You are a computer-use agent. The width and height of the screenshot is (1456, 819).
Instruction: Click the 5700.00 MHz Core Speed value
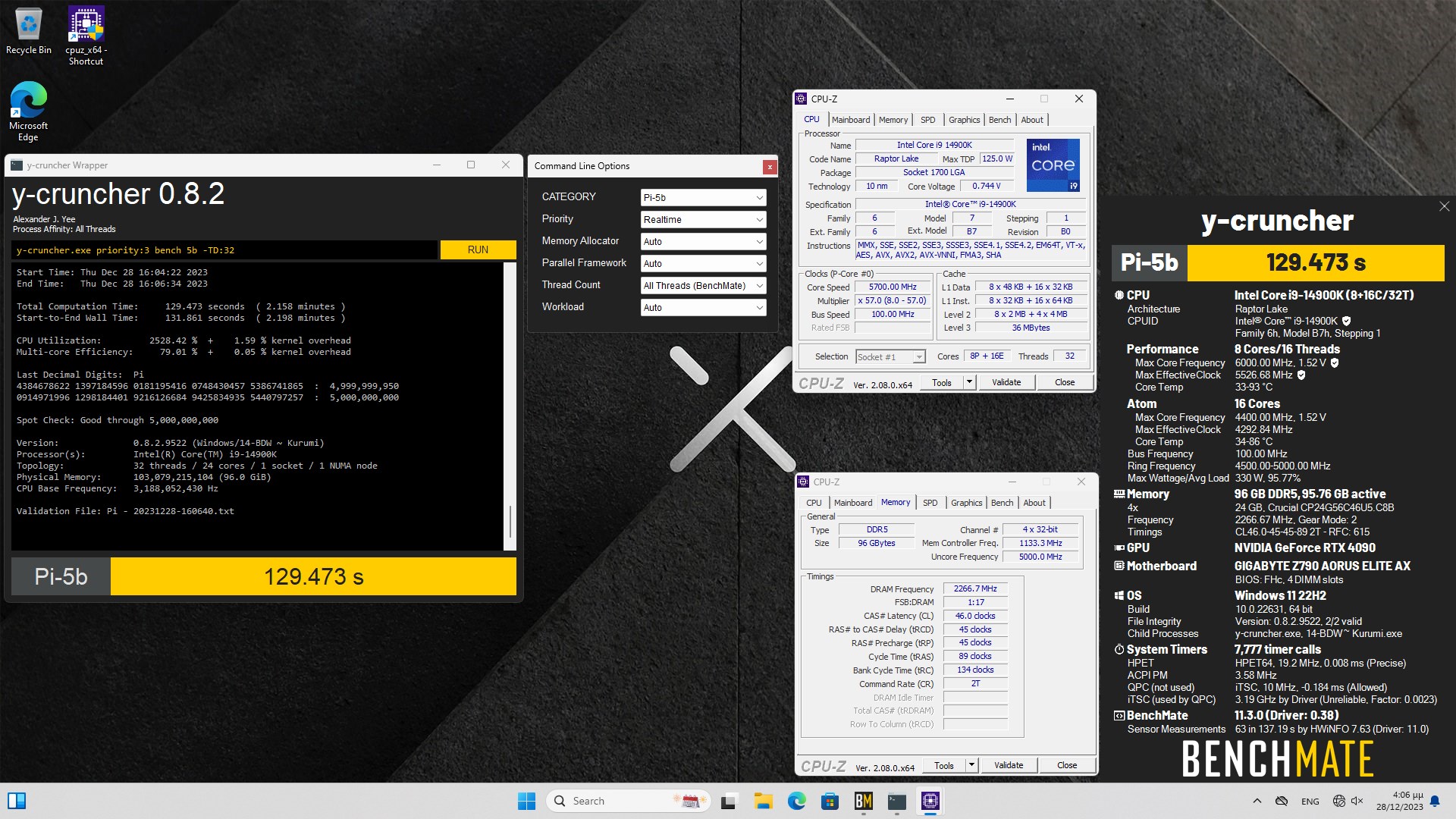point(893,287)
